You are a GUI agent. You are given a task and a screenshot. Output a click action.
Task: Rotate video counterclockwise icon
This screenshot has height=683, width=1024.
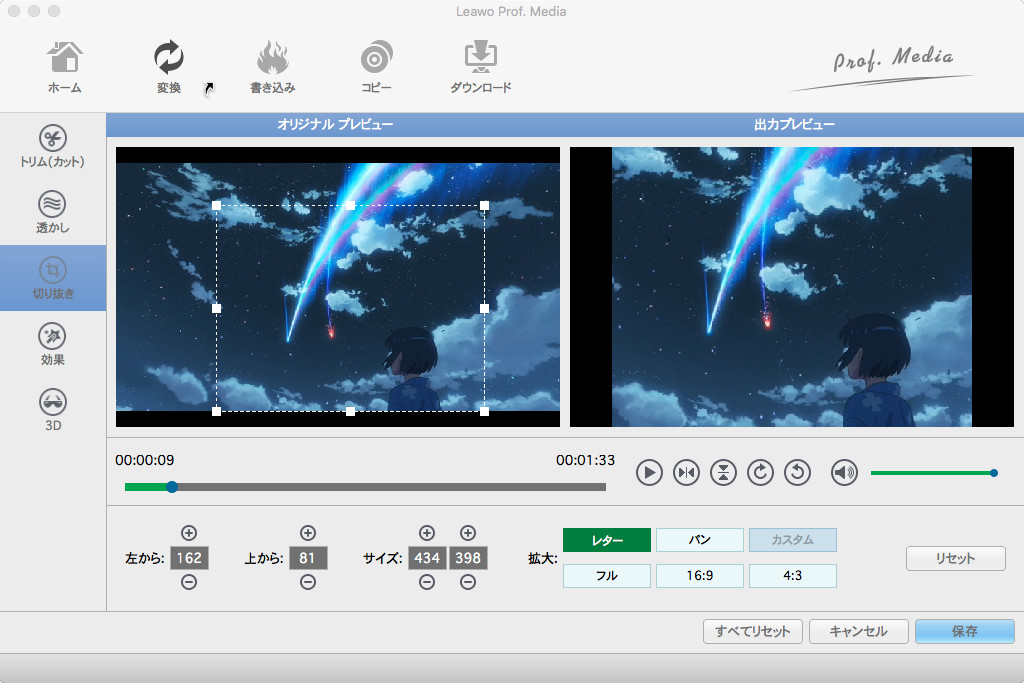point(797,472)
